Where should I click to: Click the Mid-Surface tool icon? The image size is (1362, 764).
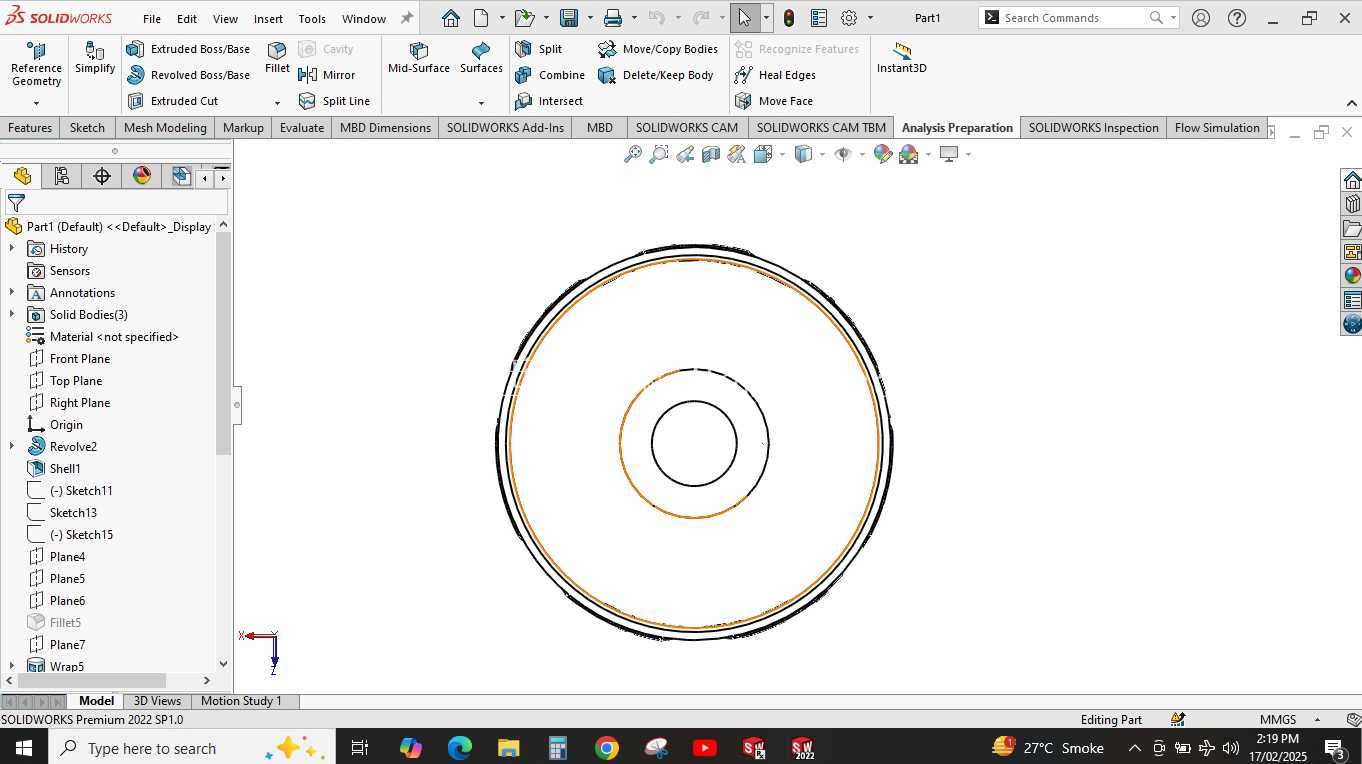coord(419,50)
